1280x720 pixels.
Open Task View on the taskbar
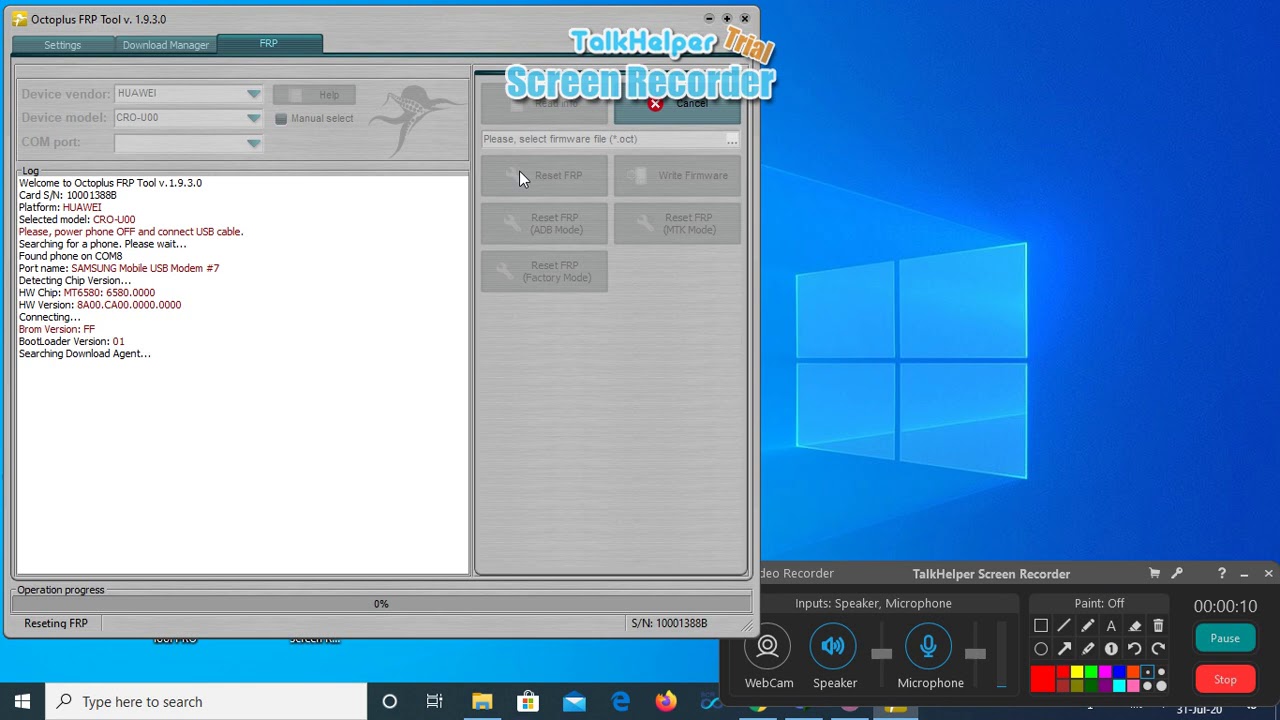coord(435,701)
